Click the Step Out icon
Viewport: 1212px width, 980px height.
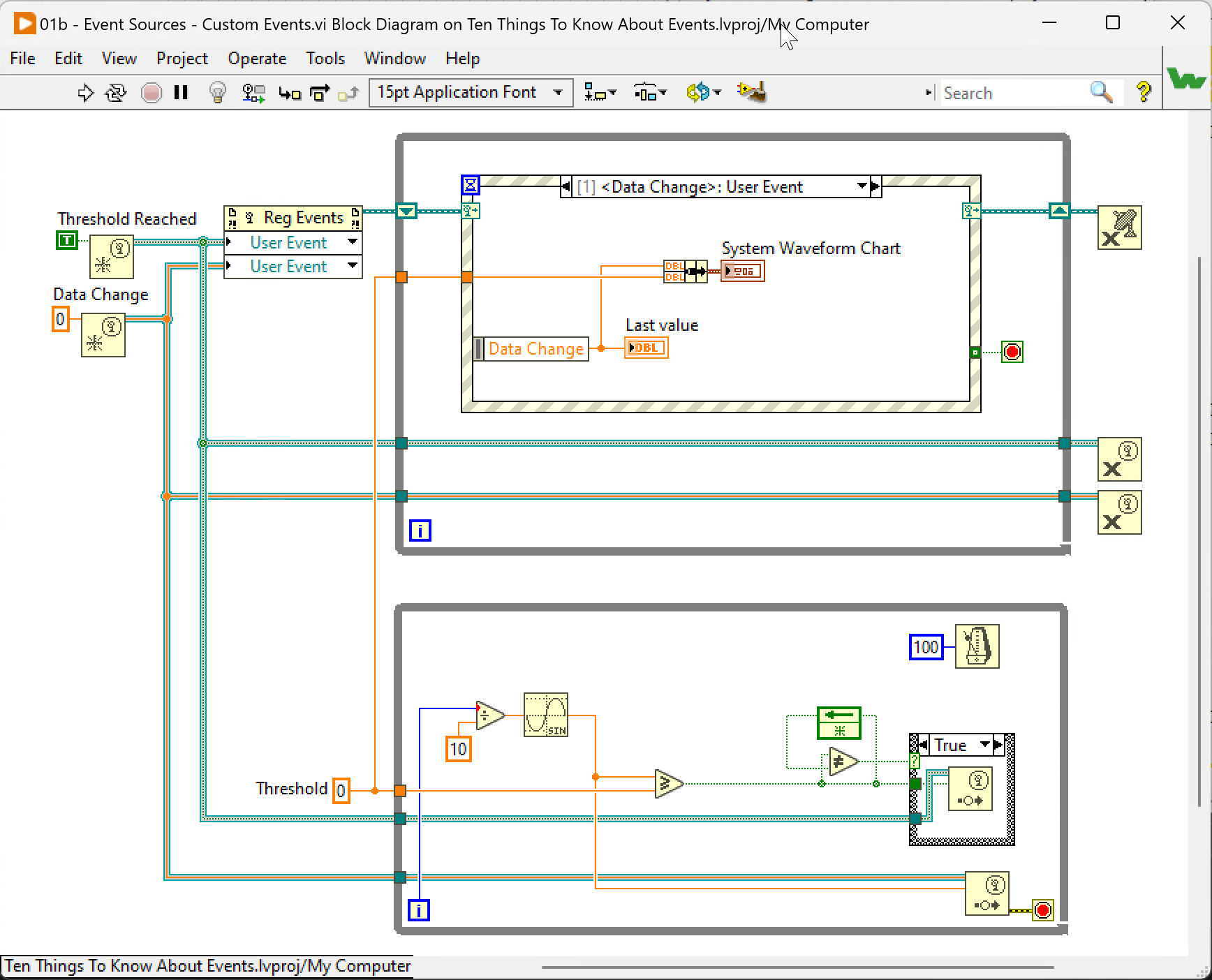pyautogui.click(x=348, y=93)
